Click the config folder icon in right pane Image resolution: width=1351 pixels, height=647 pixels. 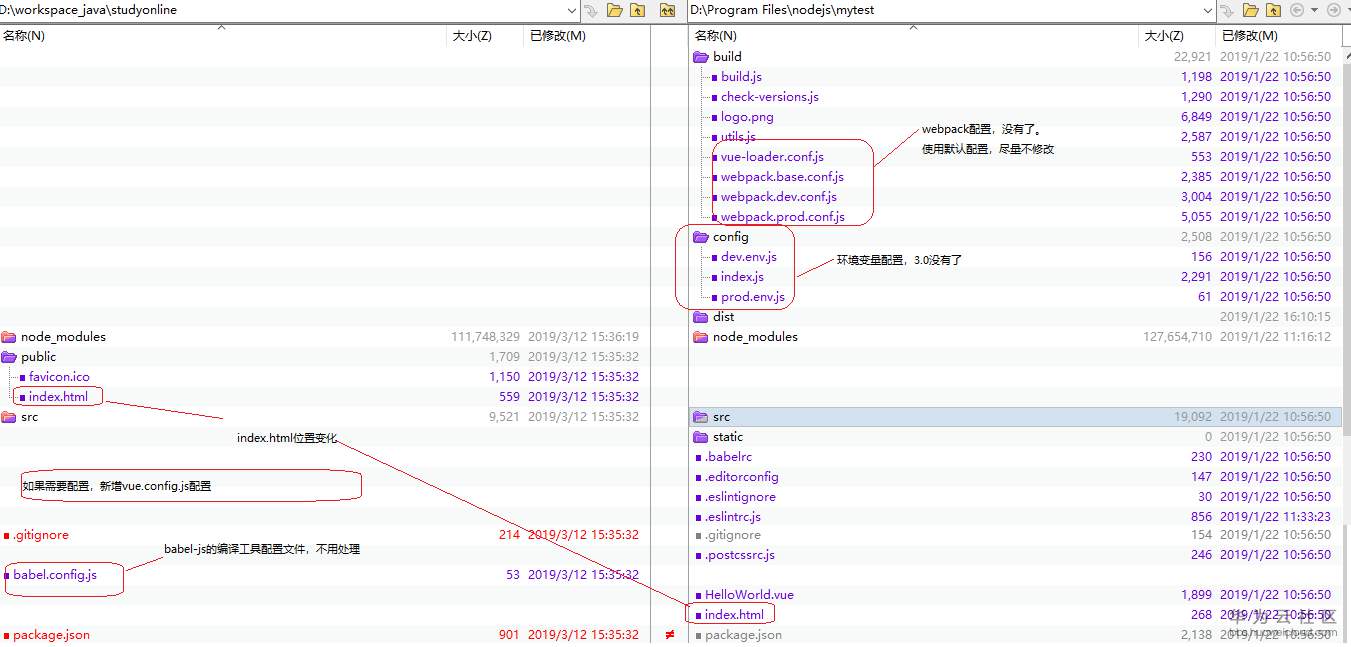coord(700,237)
